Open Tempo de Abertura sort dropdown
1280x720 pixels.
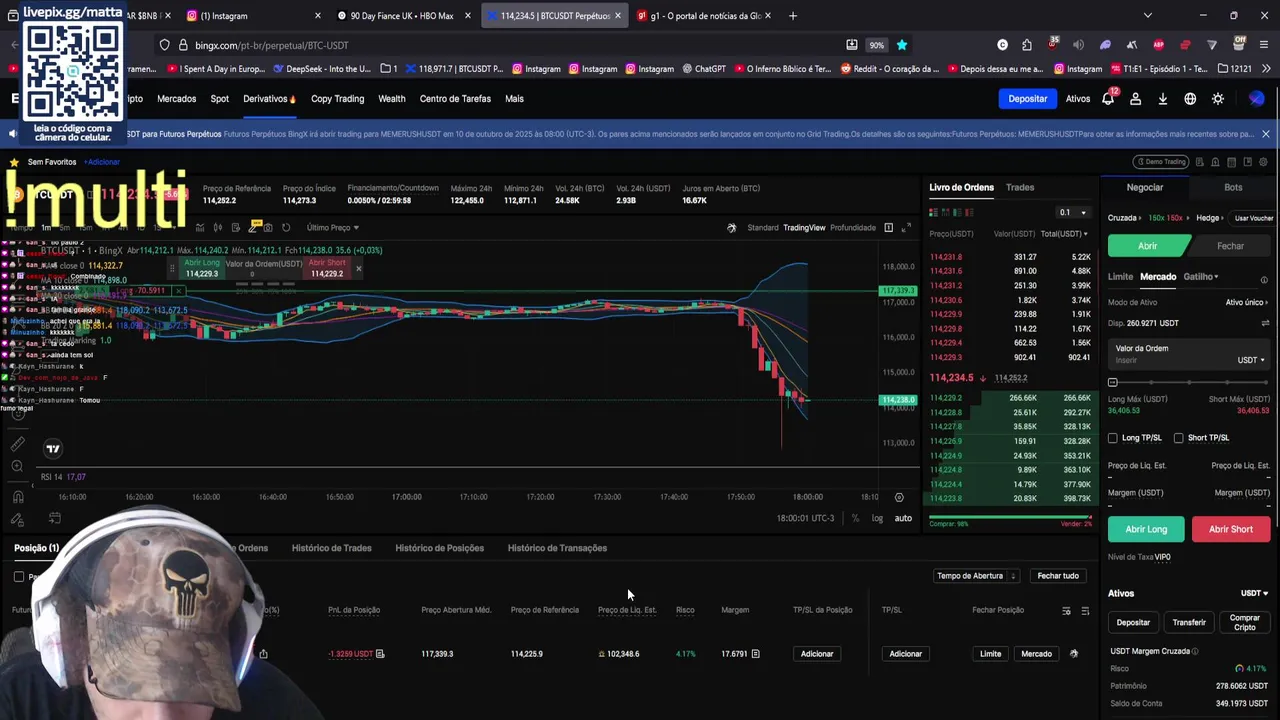coord(976,576)
